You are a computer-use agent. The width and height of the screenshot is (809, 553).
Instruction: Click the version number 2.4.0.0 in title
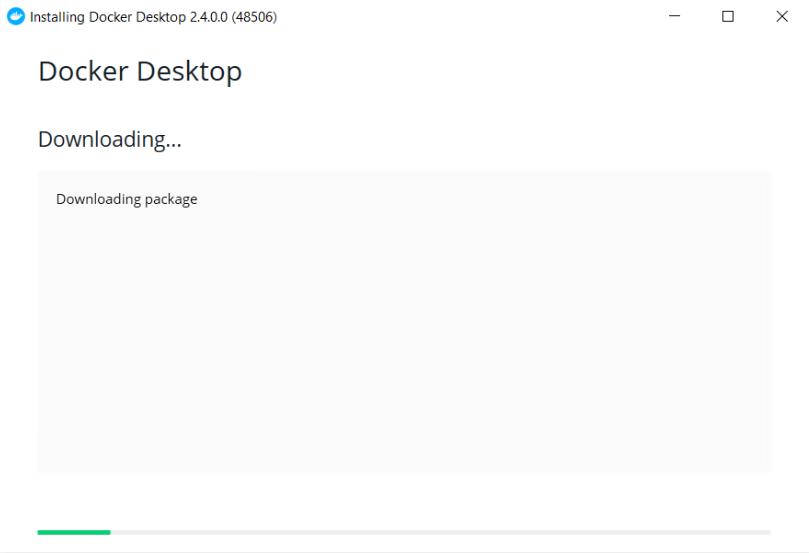(209, 17)
